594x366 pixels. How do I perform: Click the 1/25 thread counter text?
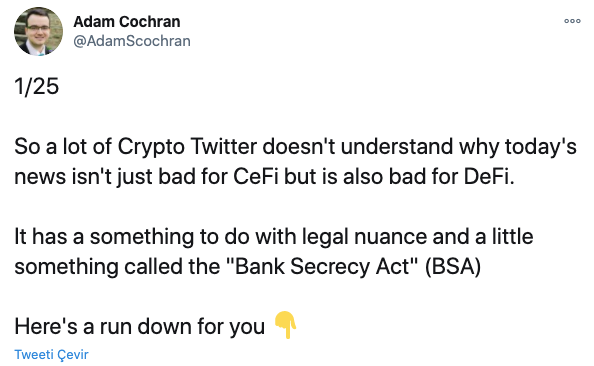(37, 86)
